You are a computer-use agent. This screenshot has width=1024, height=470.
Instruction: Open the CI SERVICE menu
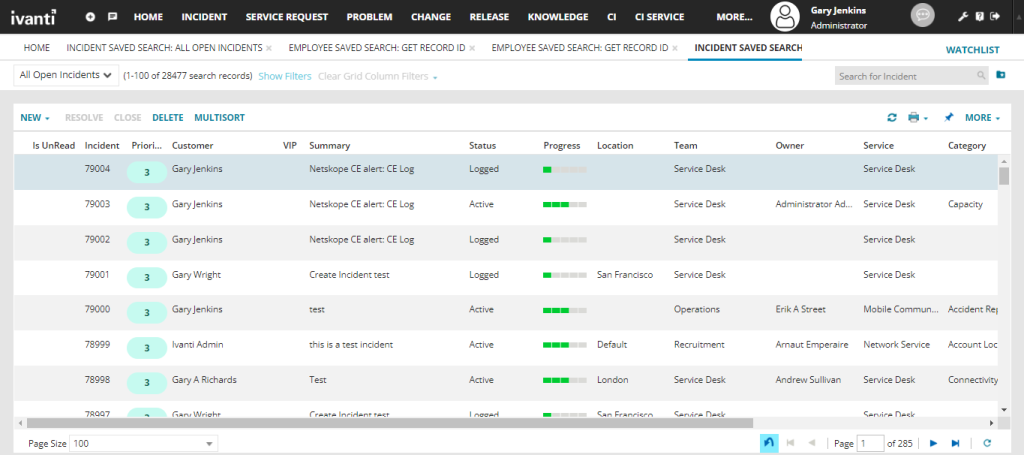pos(660,17)
